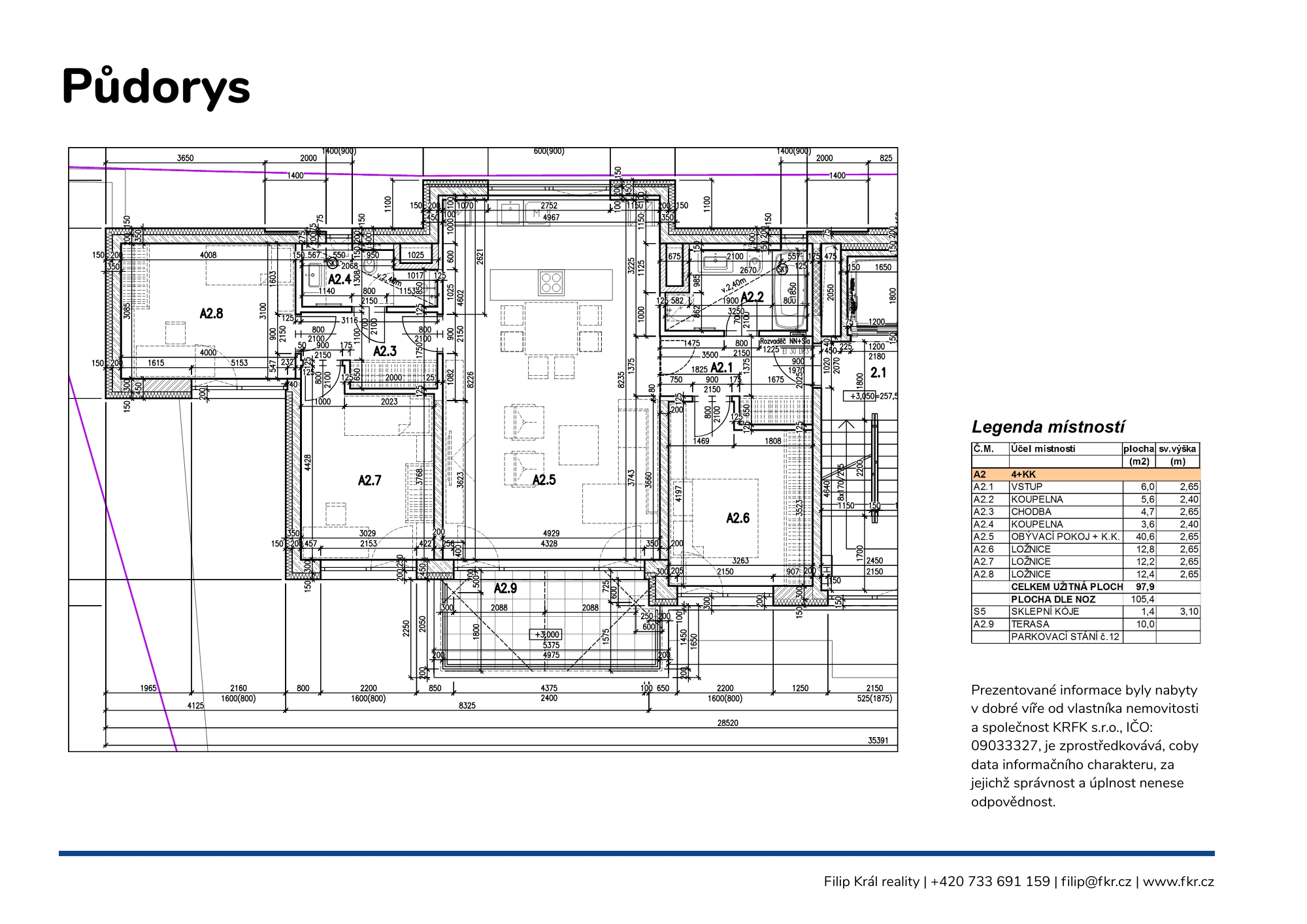Click the +3,000 elevation marker on the terrace
Image resolution: width=1307 pixels, height=924 pixels.
point(546,635)
